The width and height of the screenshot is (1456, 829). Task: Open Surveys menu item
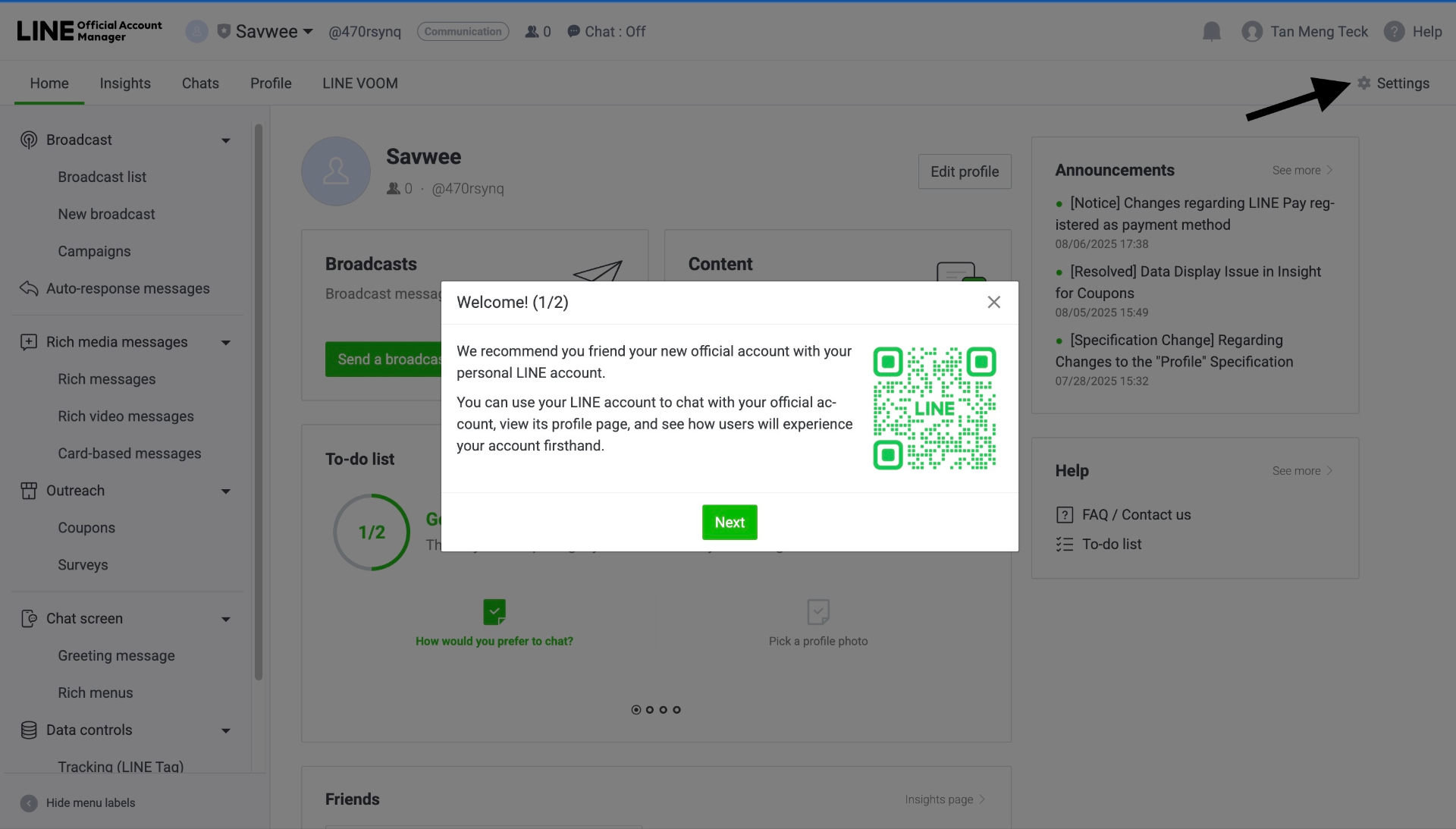(83, 565)
